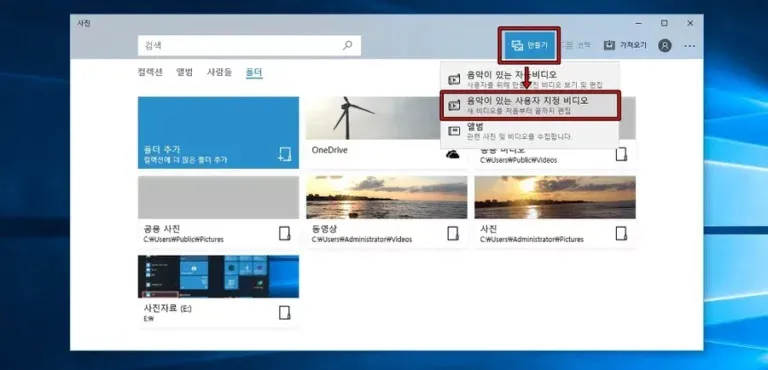Open the user account avatar icon
The image size is (768, 370).
point(665,46)
